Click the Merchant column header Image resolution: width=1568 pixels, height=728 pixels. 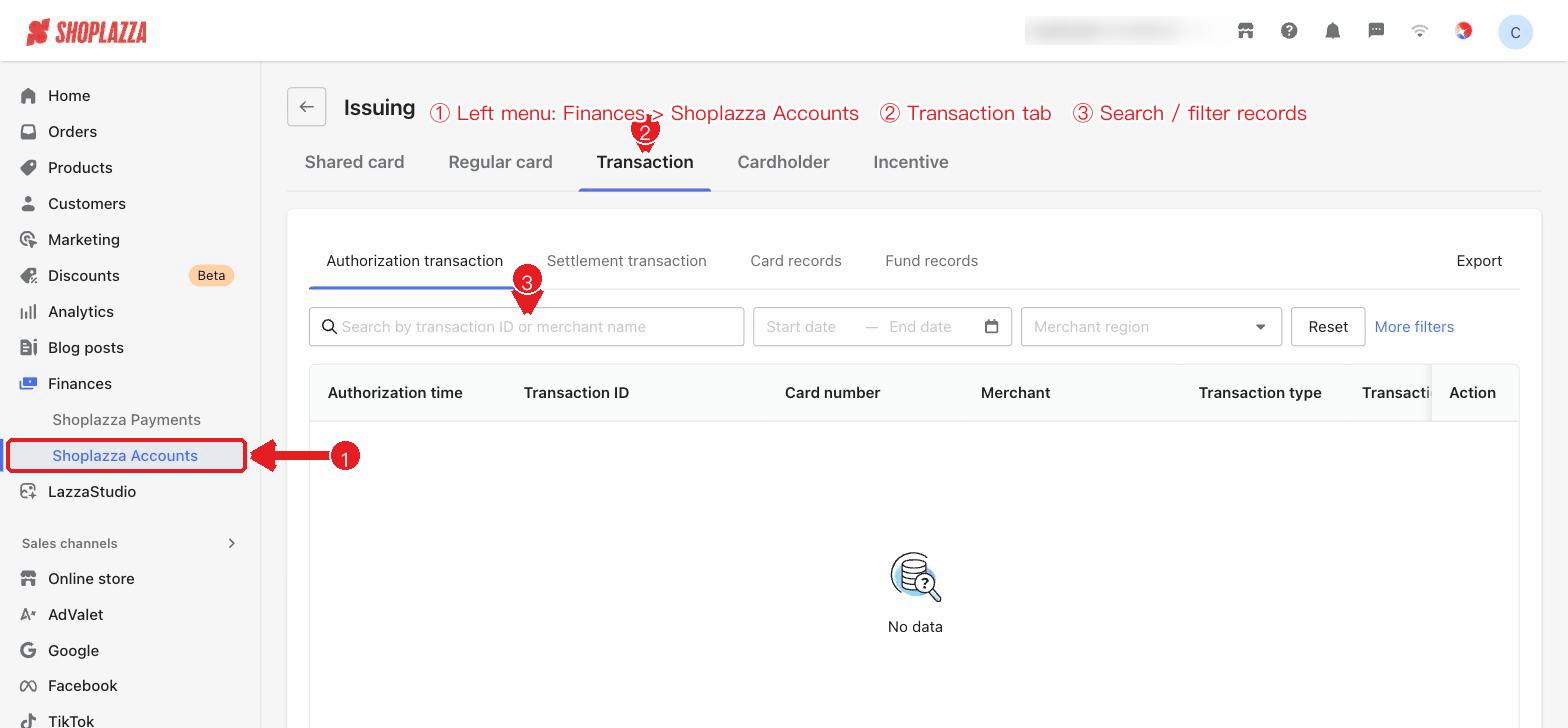tap(1015, 393)
